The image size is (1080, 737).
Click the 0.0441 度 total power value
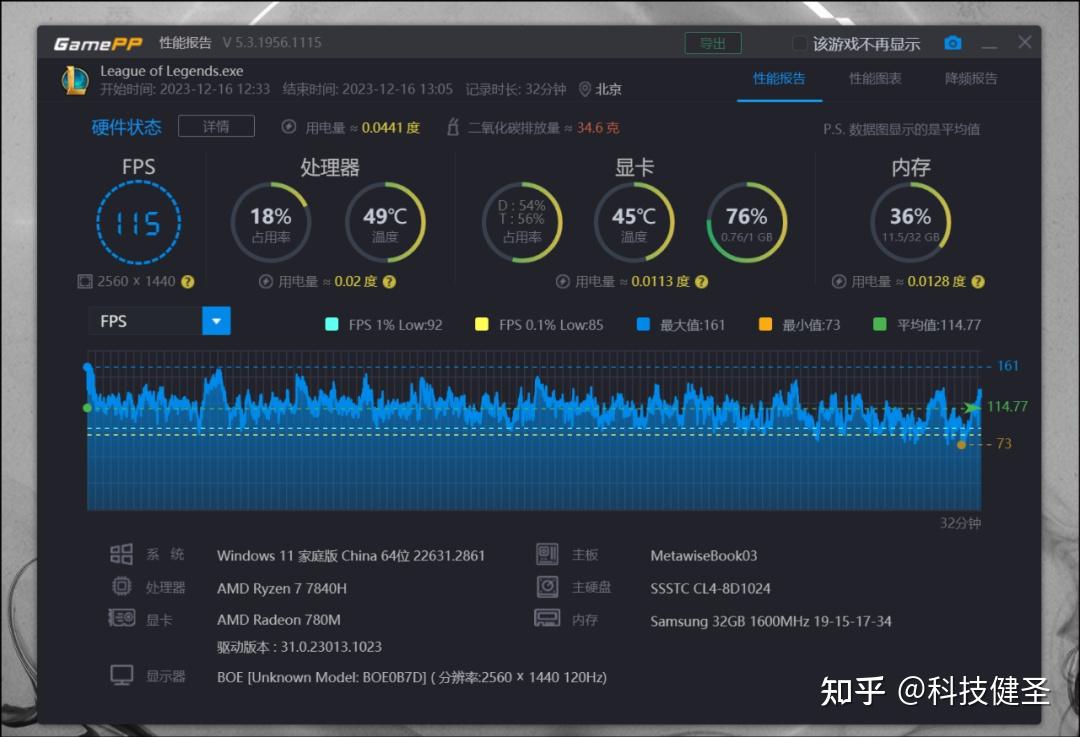[391, 127]
